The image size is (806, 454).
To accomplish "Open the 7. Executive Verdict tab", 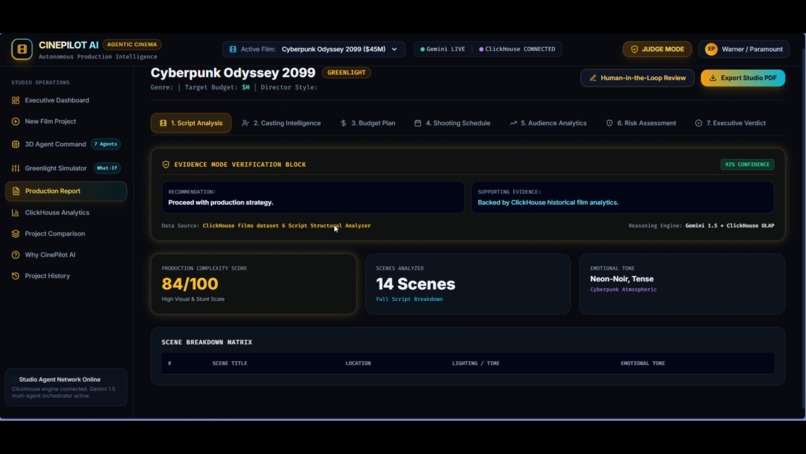I will [x=730, y=123].
